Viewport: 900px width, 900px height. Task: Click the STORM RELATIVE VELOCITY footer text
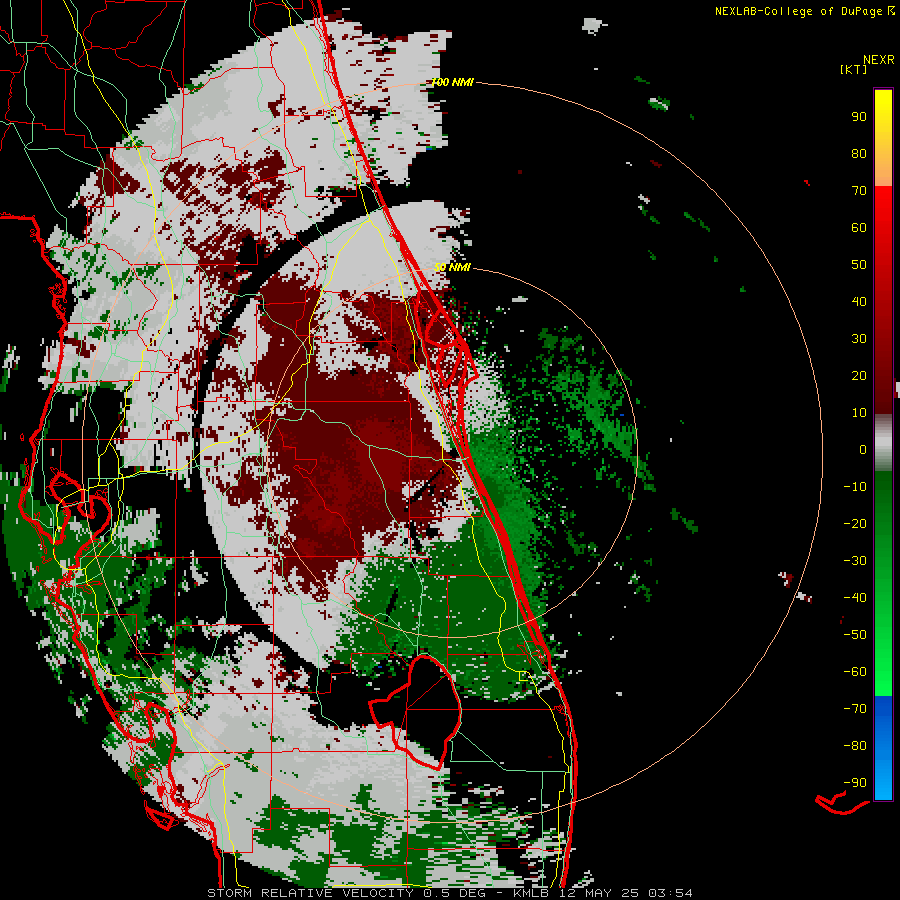click(310, 893)
